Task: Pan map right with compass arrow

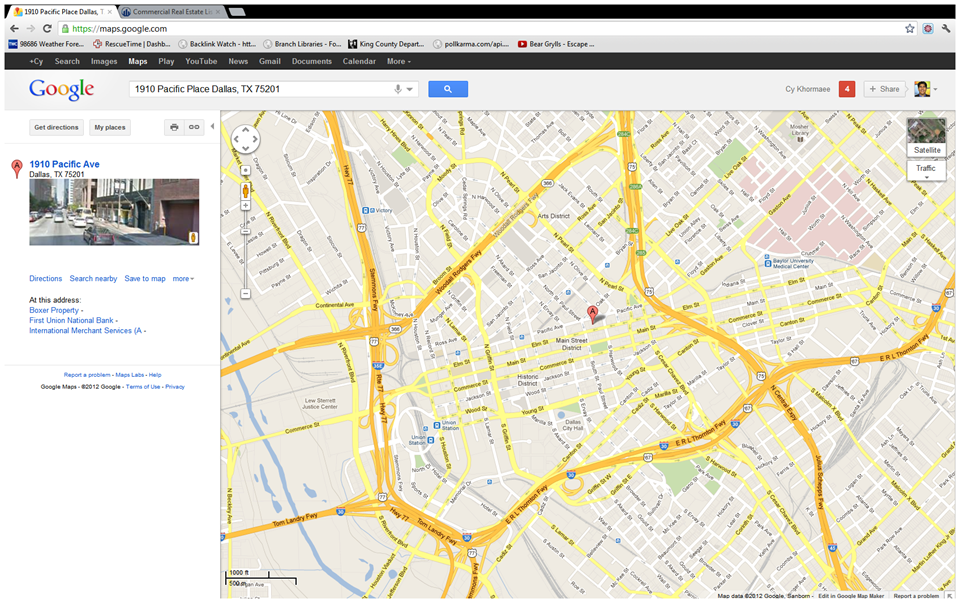Action: pyautogui.click(x=255, y=140)
